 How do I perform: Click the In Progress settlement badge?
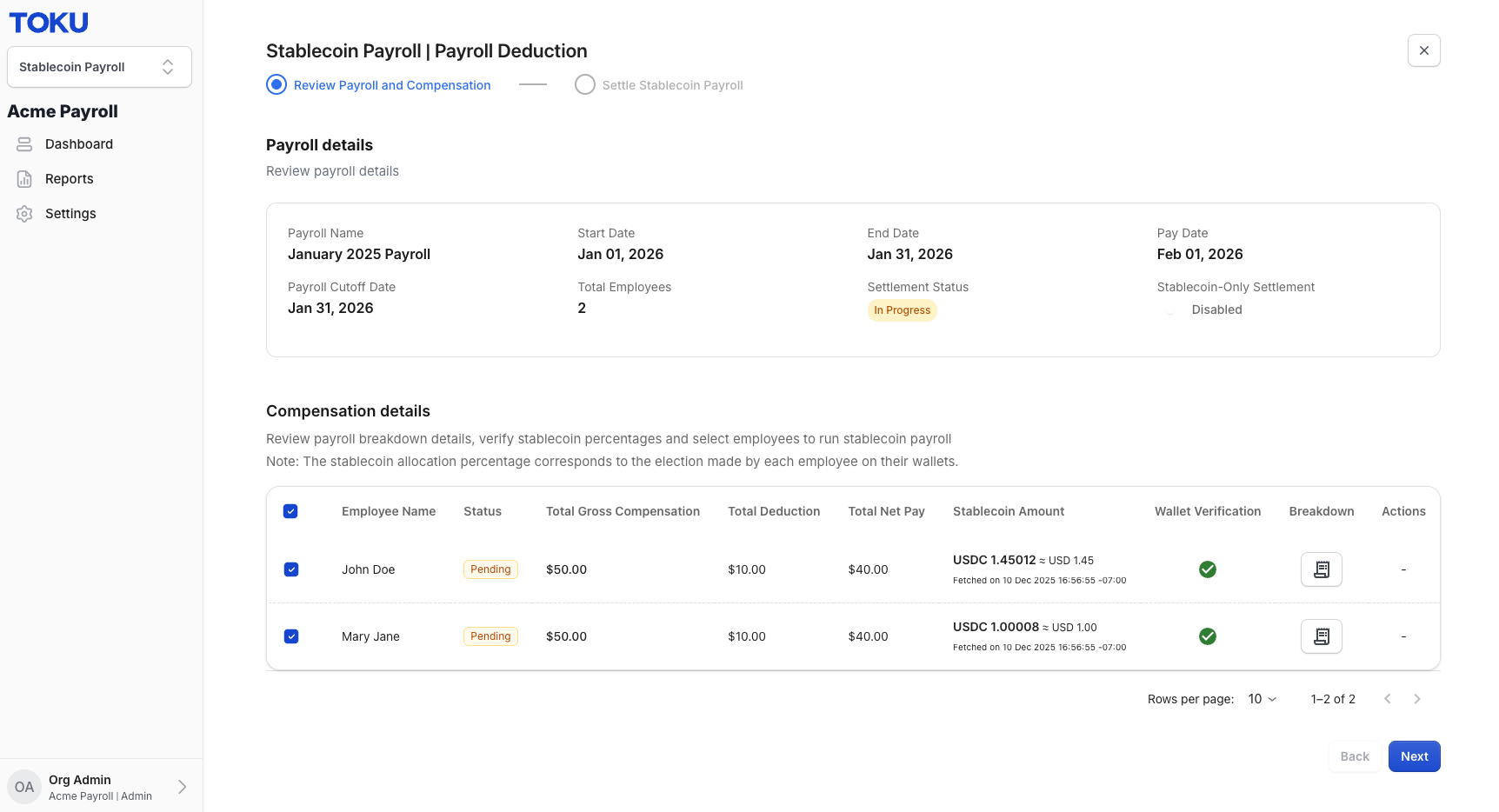(x=902, y=310)
